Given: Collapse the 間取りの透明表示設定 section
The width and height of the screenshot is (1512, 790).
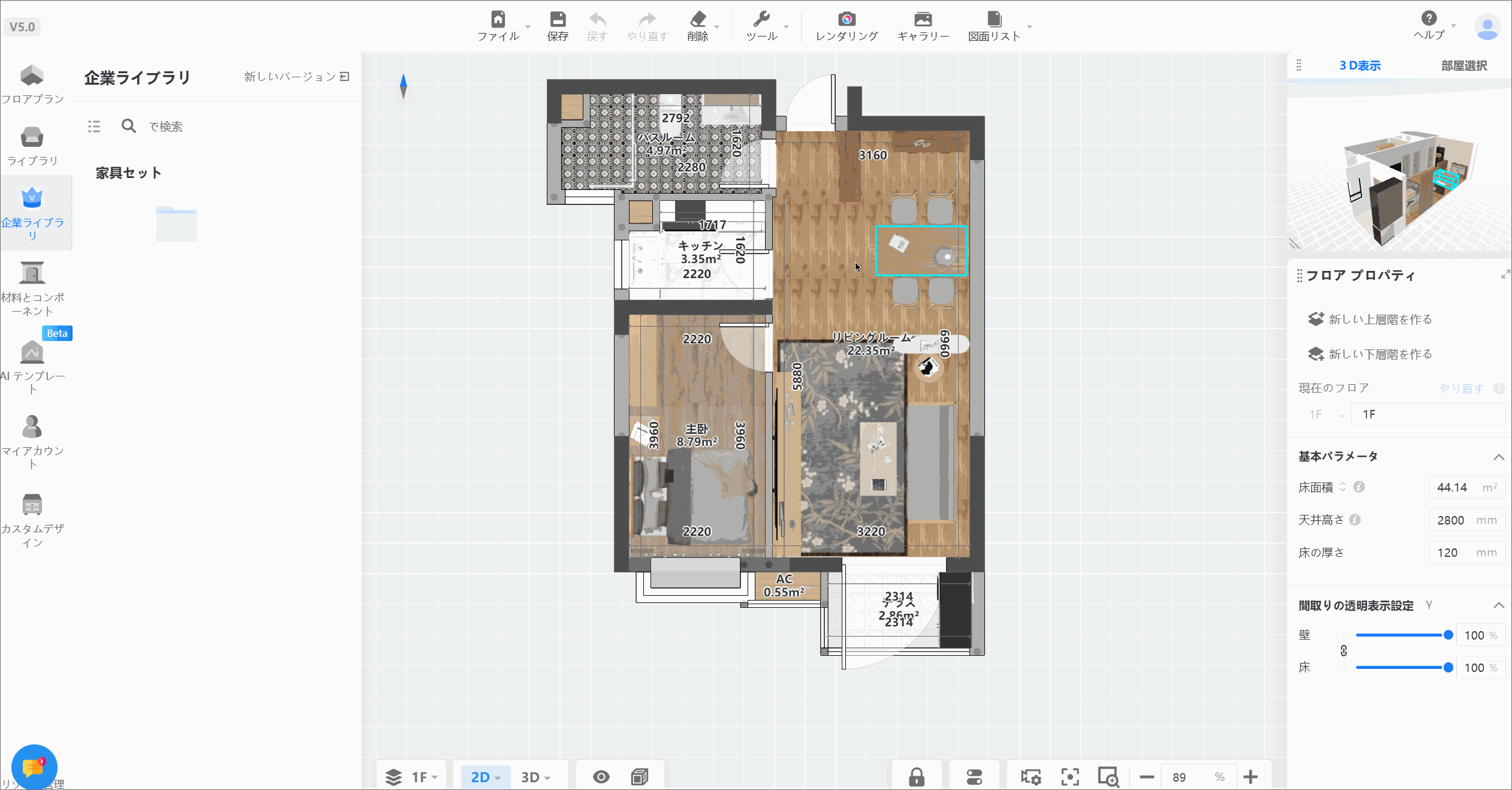Looking at the screenshot, I should [x=1499, y=605].
